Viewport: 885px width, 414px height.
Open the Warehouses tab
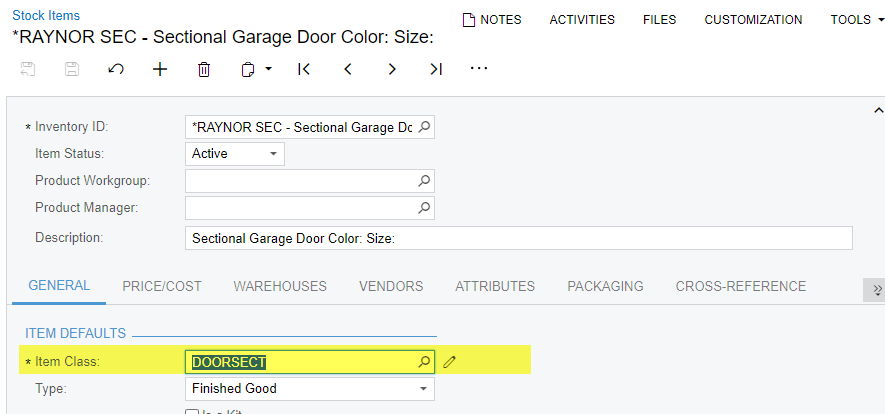(280, 286)
